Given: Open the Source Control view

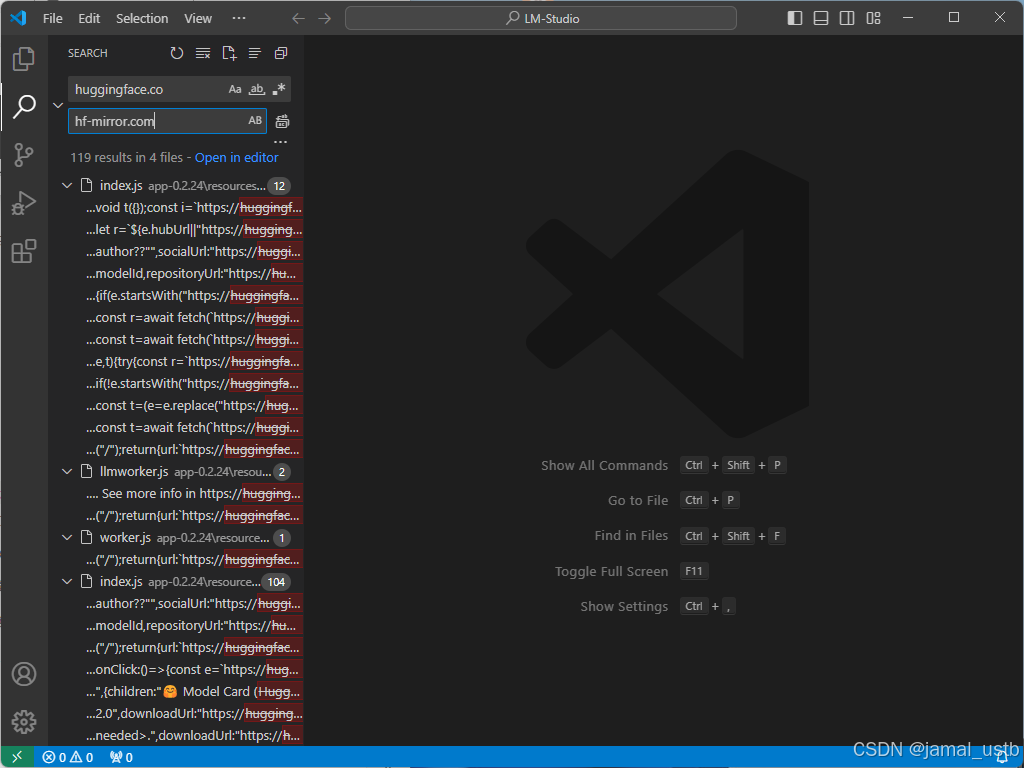Looking at the screenshot, I should (23, 155).
